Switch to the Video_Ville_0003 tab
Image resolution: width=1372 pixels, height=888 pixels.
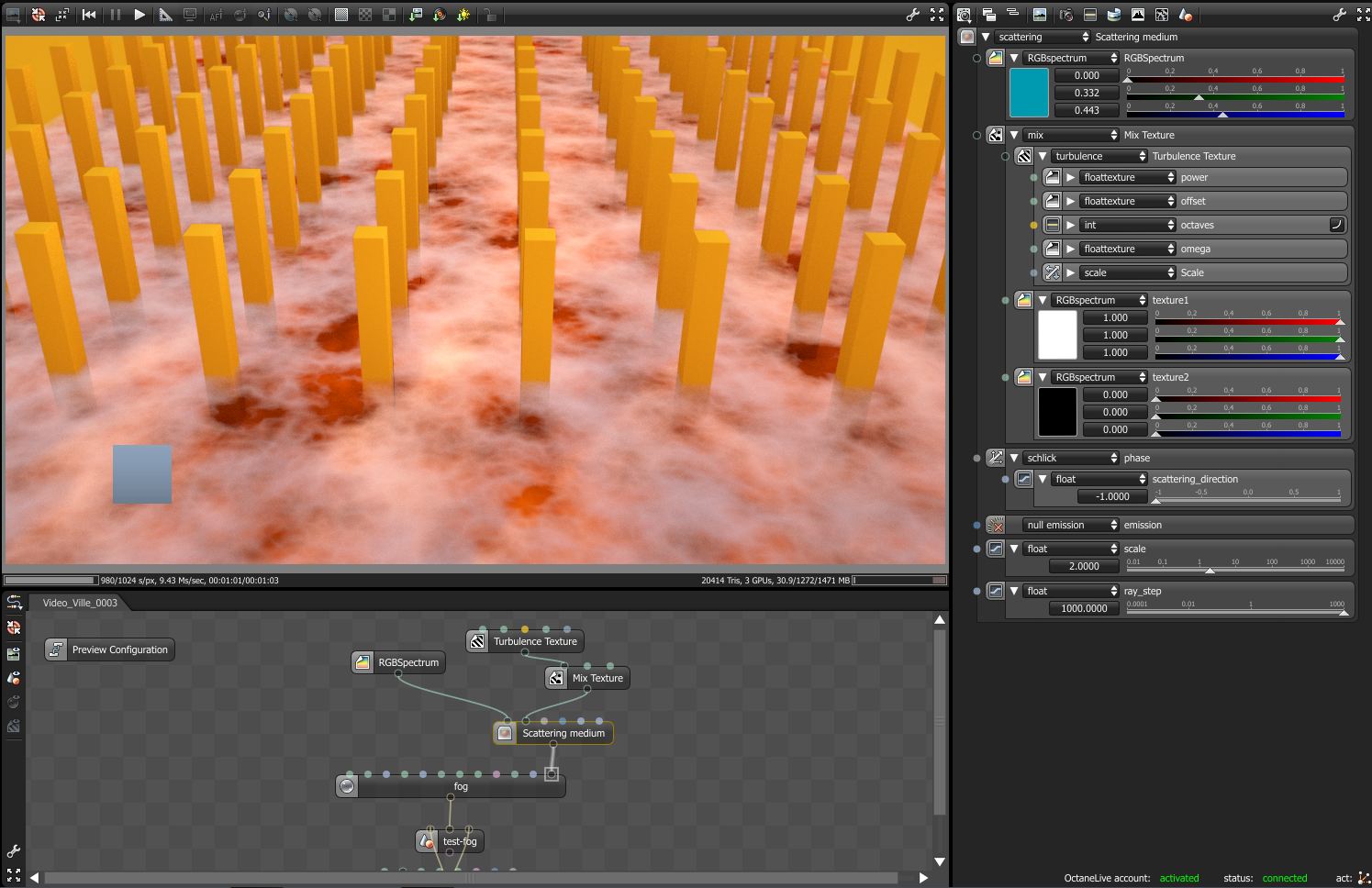(81, 603)
